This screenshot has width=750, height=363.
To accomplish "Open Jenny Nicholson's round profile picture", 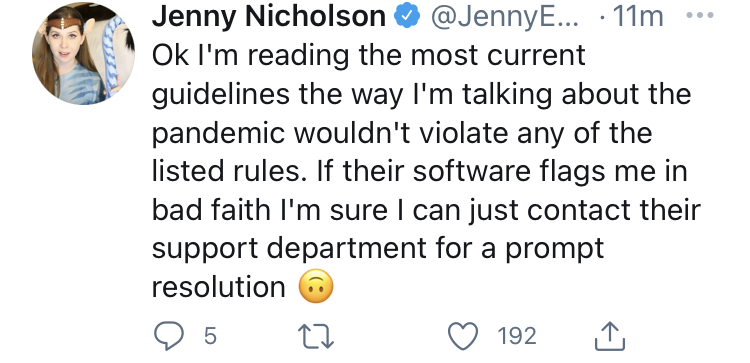I will (x=83, y=54).
